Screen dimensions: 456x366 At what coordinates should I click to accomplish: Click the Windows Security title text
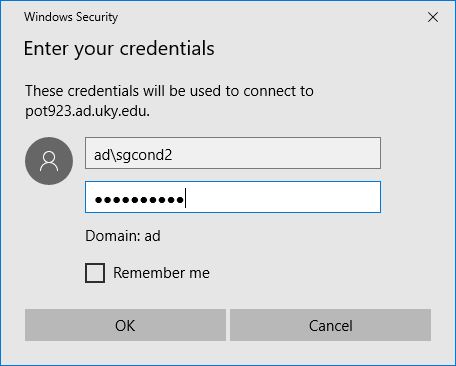click(71, 17)
